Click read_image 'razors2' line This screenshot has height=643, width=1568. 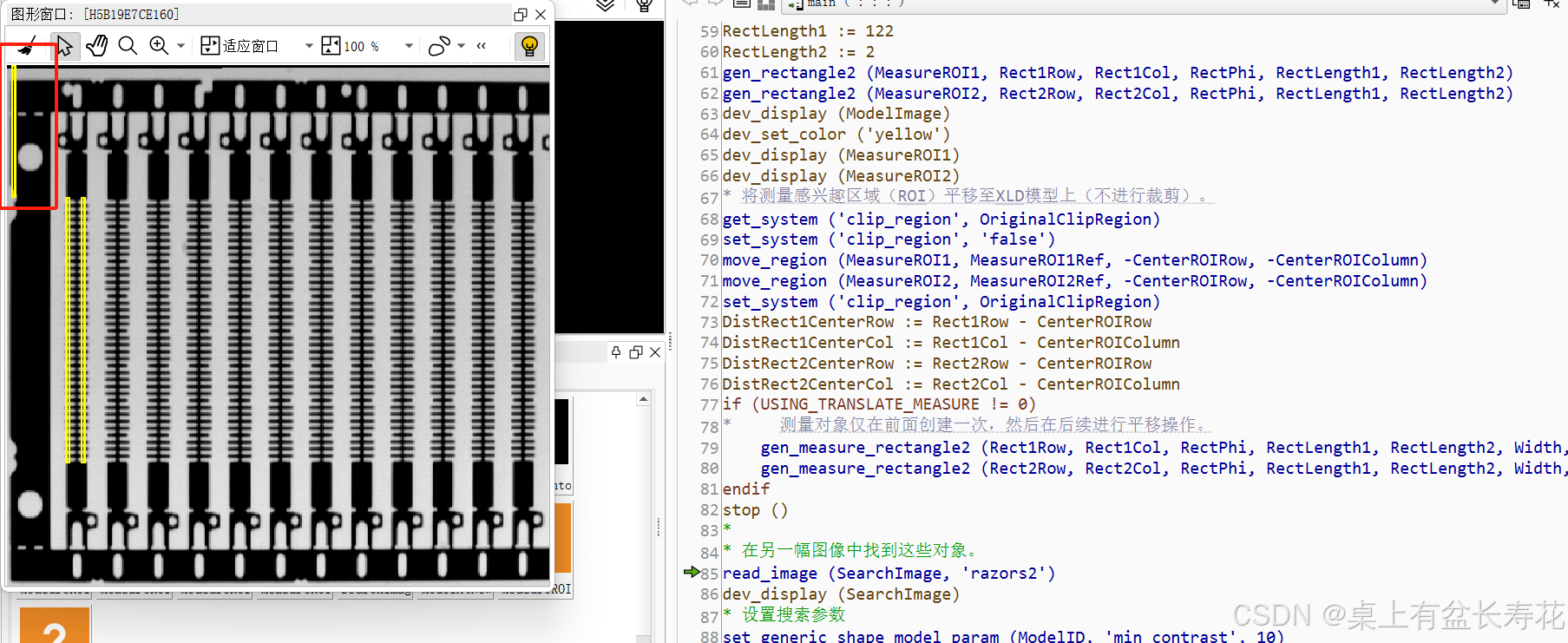tap(889, 574)
